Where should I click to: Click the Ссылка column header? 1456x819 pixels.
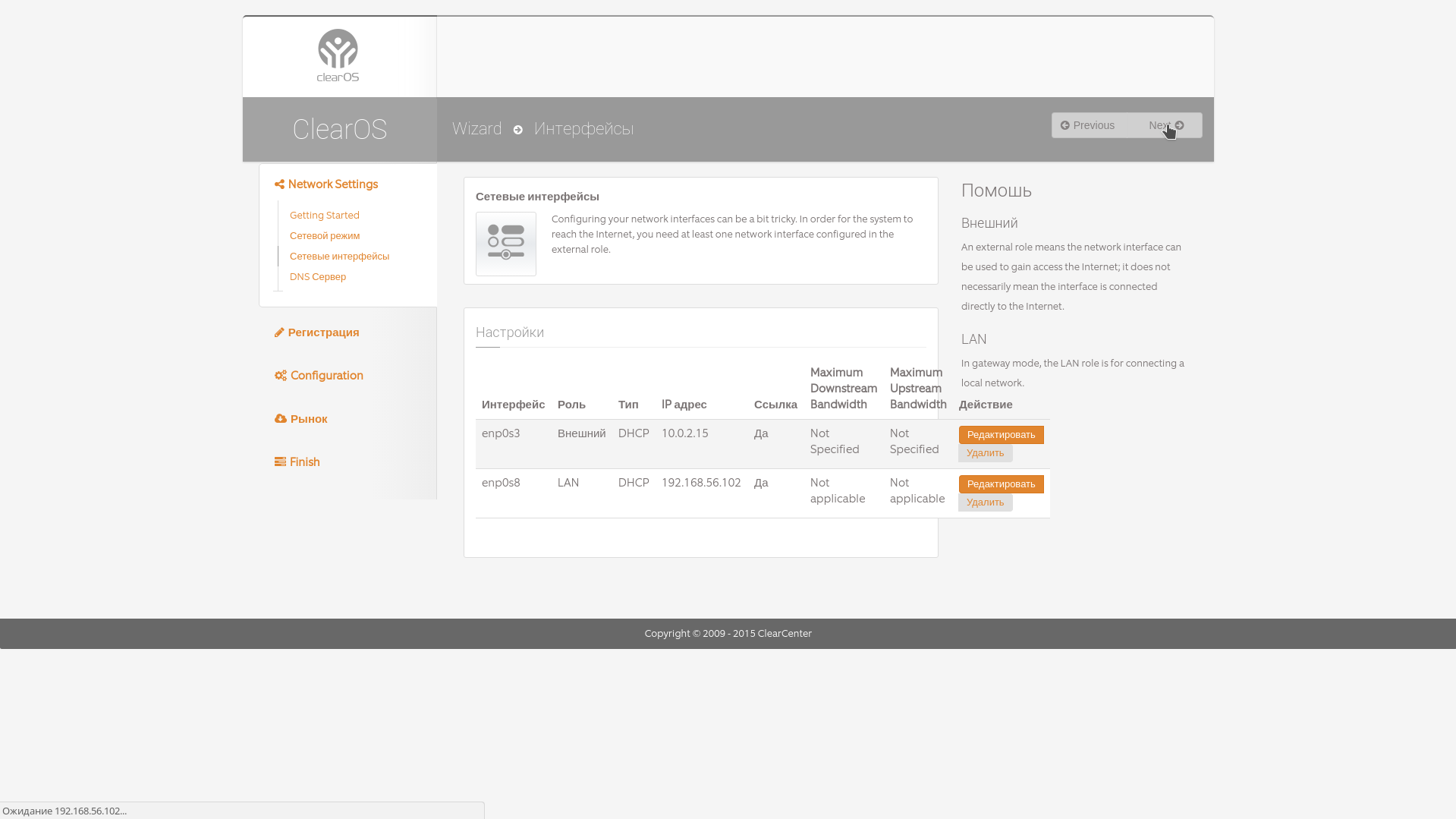775,405
